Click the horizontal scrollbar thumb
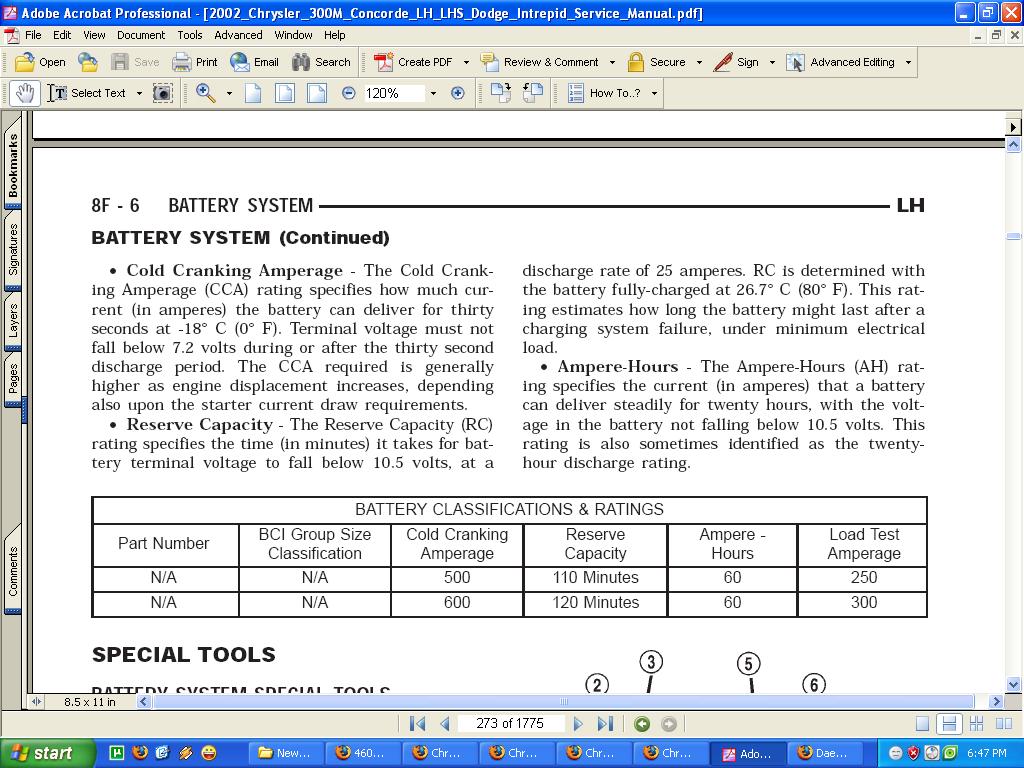Screen dimensions: 1024x768 coord(564,702)
